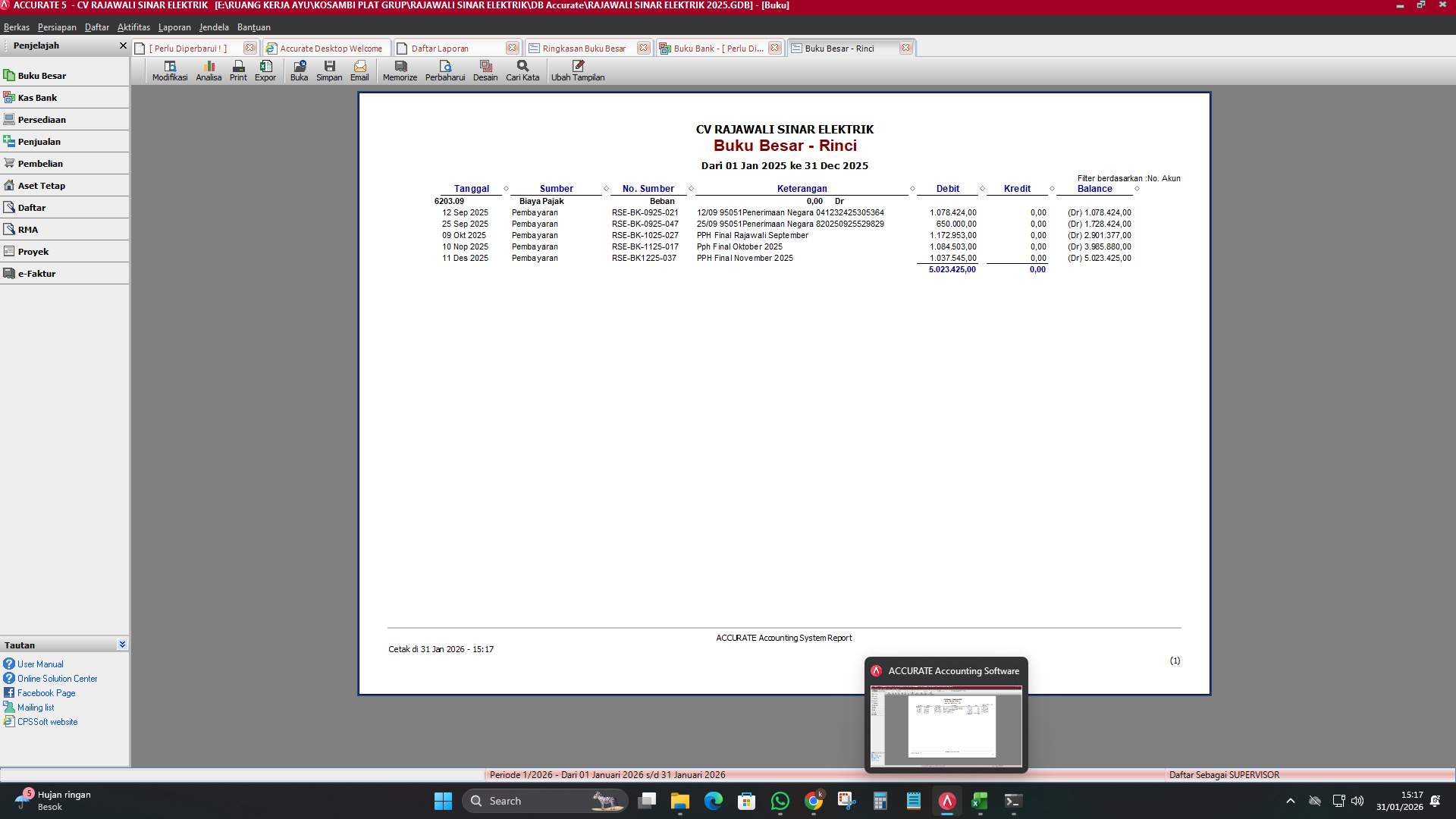1456x819 pixels.
Task: Show hidden icons in the system tray
Action: pos(1290,800)
